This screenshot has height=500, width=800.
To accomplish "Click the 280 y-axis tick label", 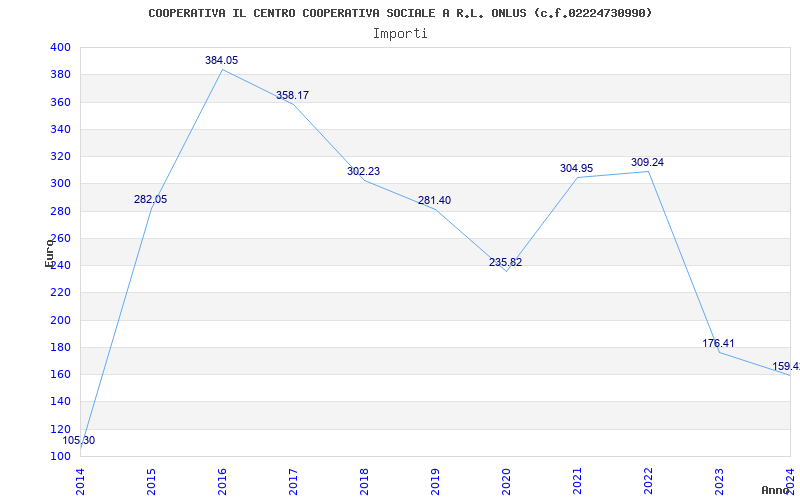I will click(x=60, y=211).
